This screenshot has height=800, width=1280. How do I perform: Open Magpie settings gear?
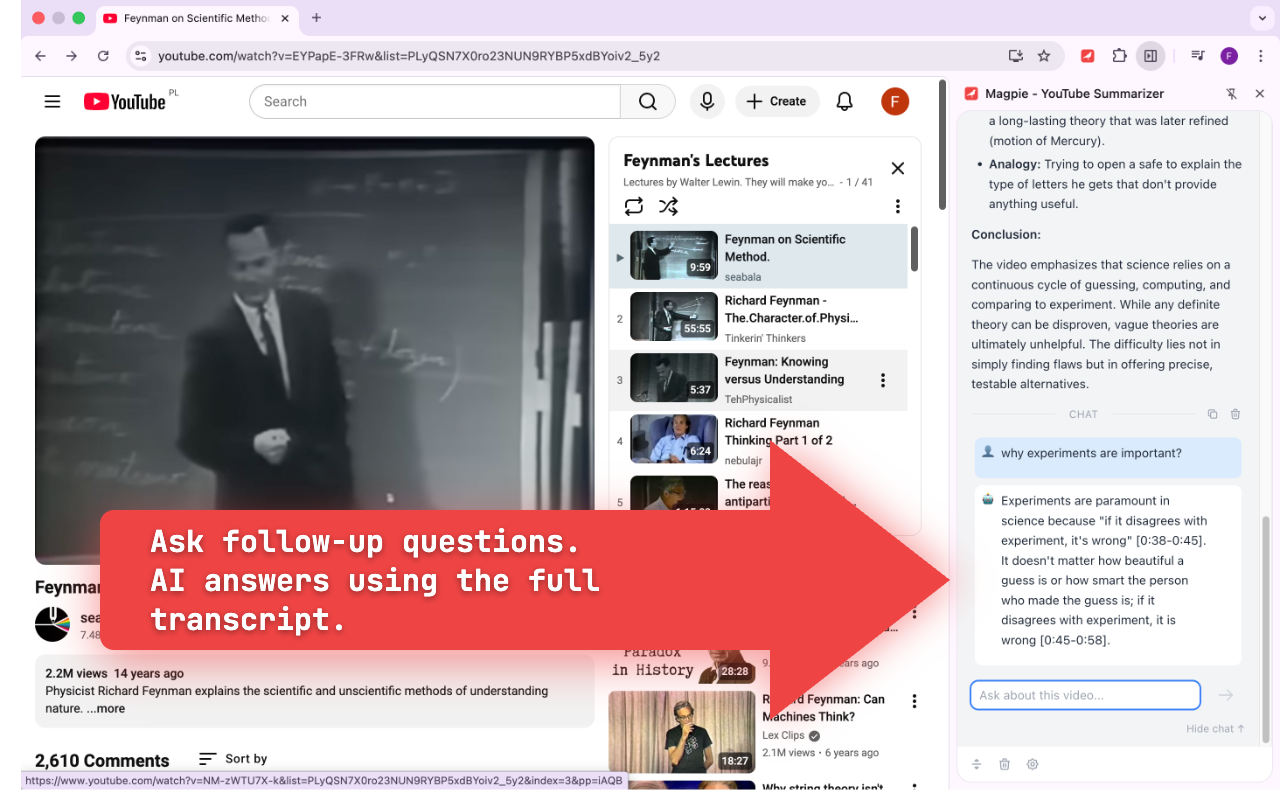coord(1033,764)
